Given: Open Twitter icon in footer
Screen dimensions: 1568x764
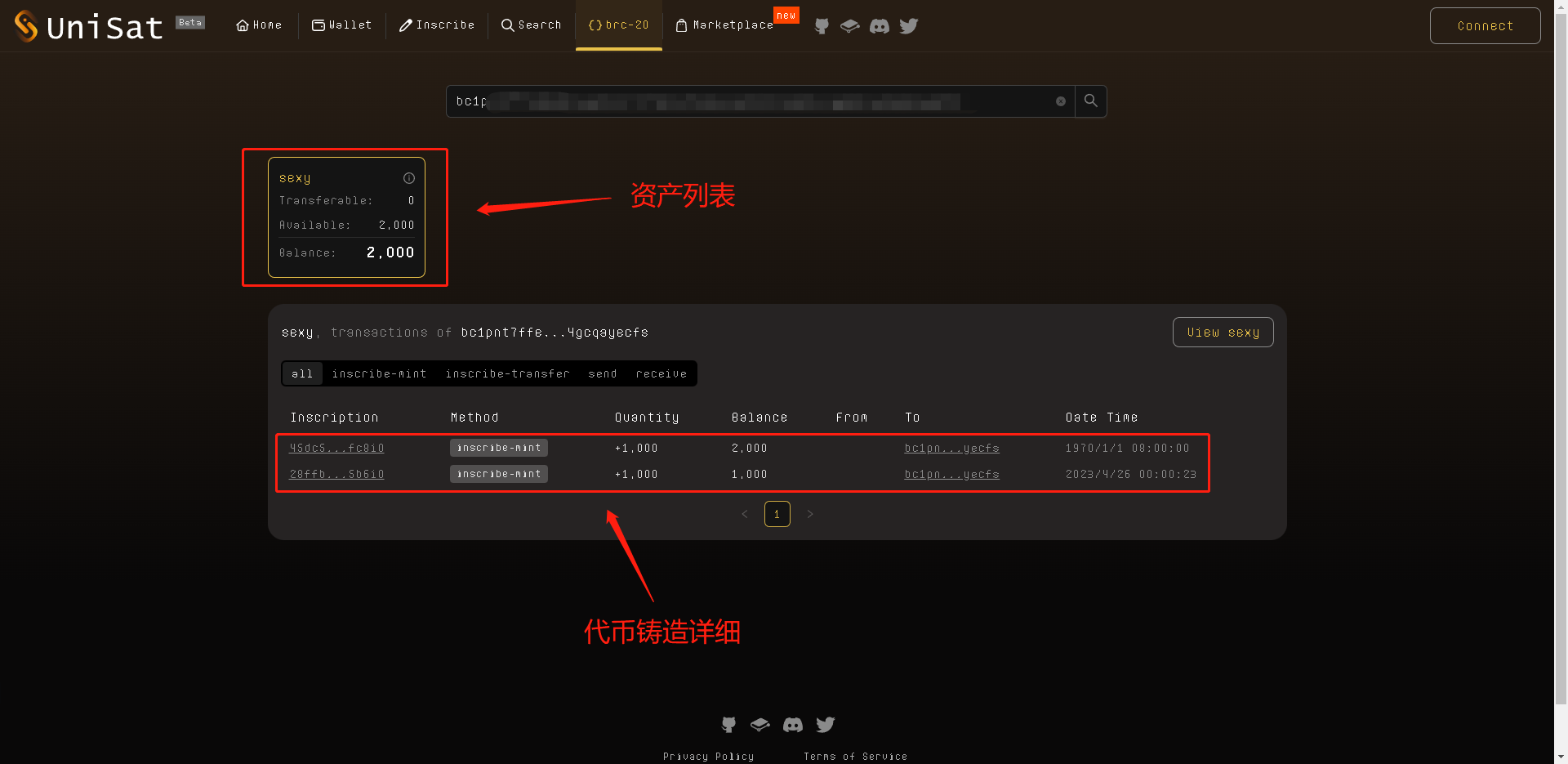Looking at the screenshot, I should point(826,725).
